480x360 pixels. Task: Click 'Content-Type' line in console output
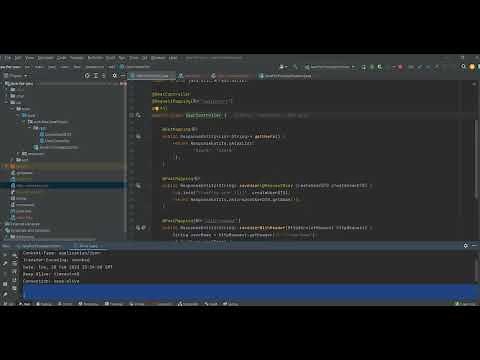tap(62, 253)
